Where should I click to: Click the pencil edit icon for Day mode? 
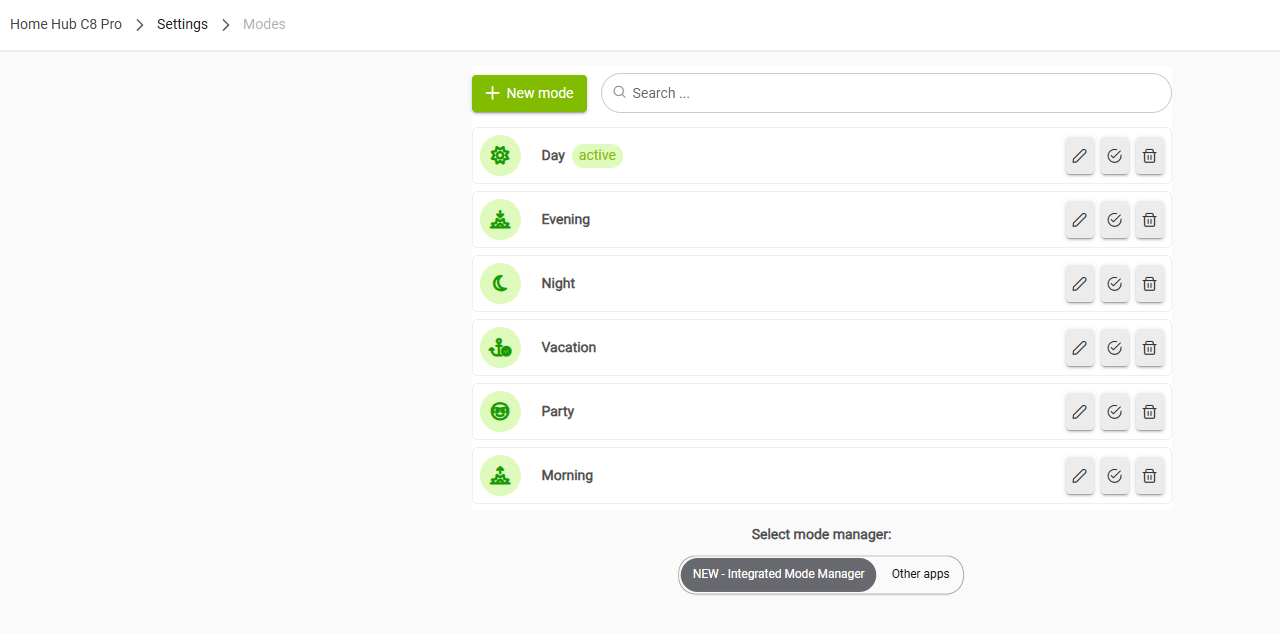pos(1080,156)
